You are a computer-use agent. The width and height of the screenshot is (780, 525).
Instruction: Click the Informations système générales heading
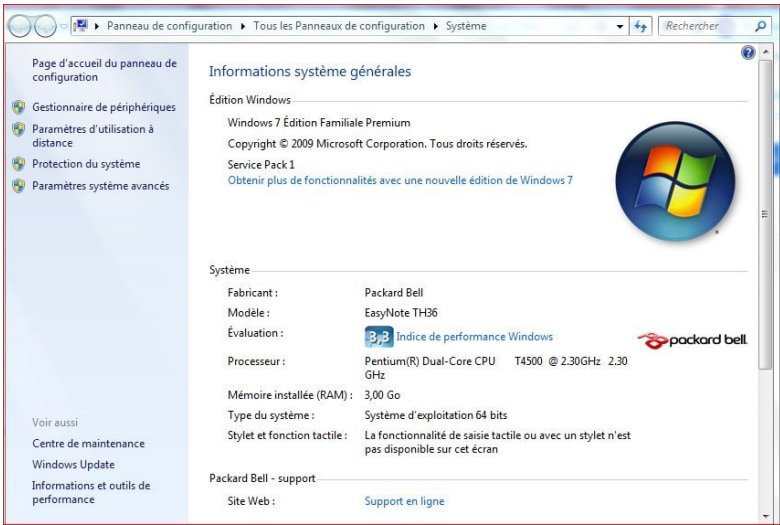pyautogui.click(x=310, y=72)
